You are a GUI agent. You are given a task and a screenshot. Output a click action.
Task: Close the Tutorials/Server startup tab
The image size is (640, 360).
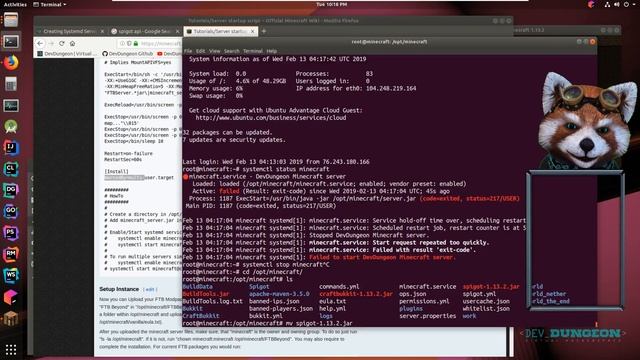click(x=253, y=31)
